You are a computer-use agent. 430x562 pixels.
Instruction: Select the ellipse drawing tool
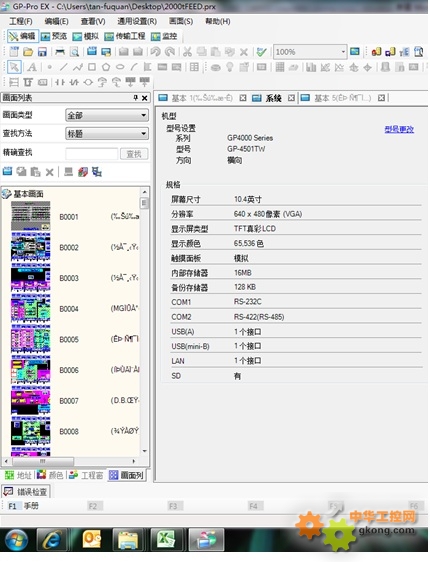click(120, 67)
